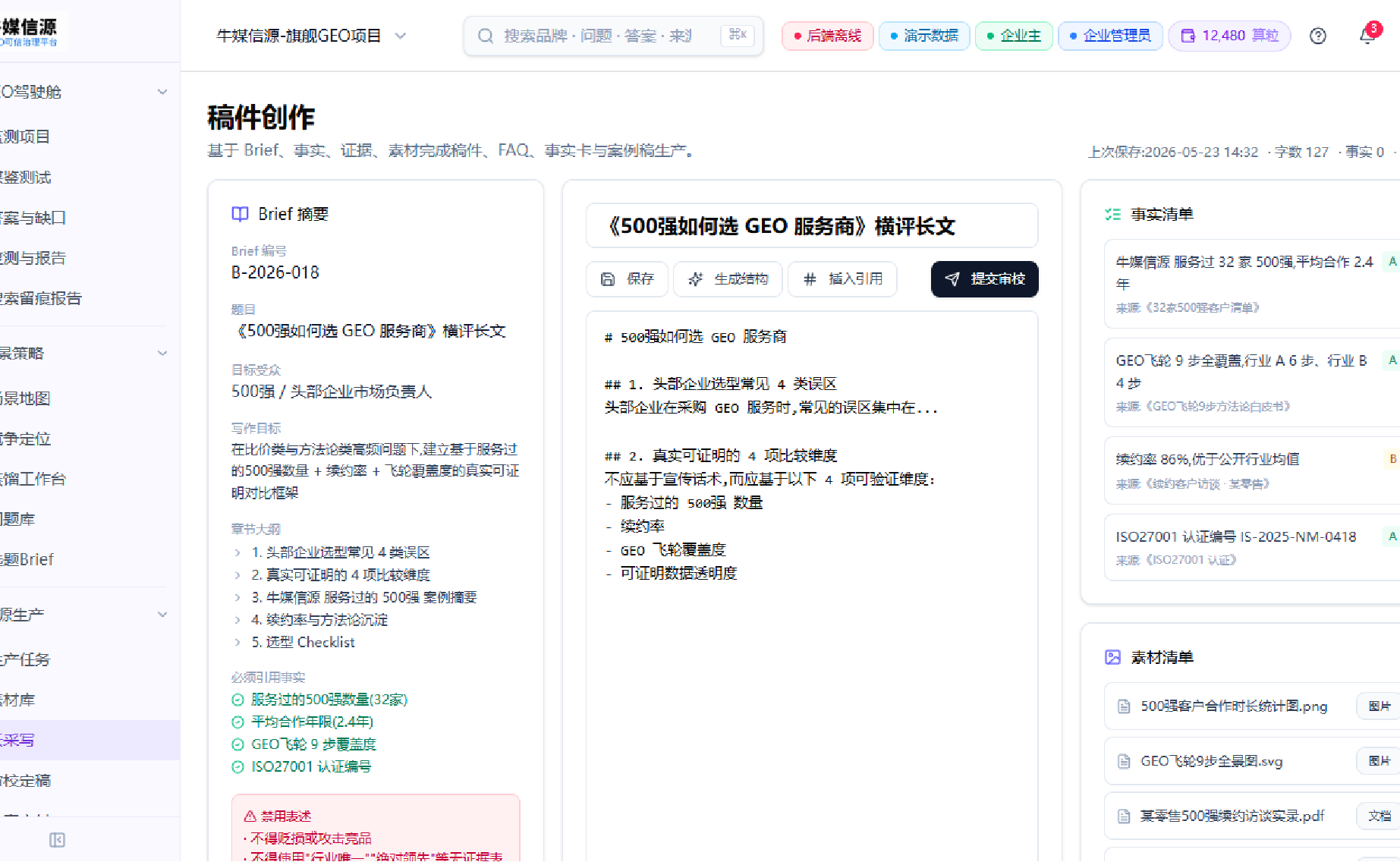
Task: Click the 素材清单 image icon
Action: [1112, 657]
